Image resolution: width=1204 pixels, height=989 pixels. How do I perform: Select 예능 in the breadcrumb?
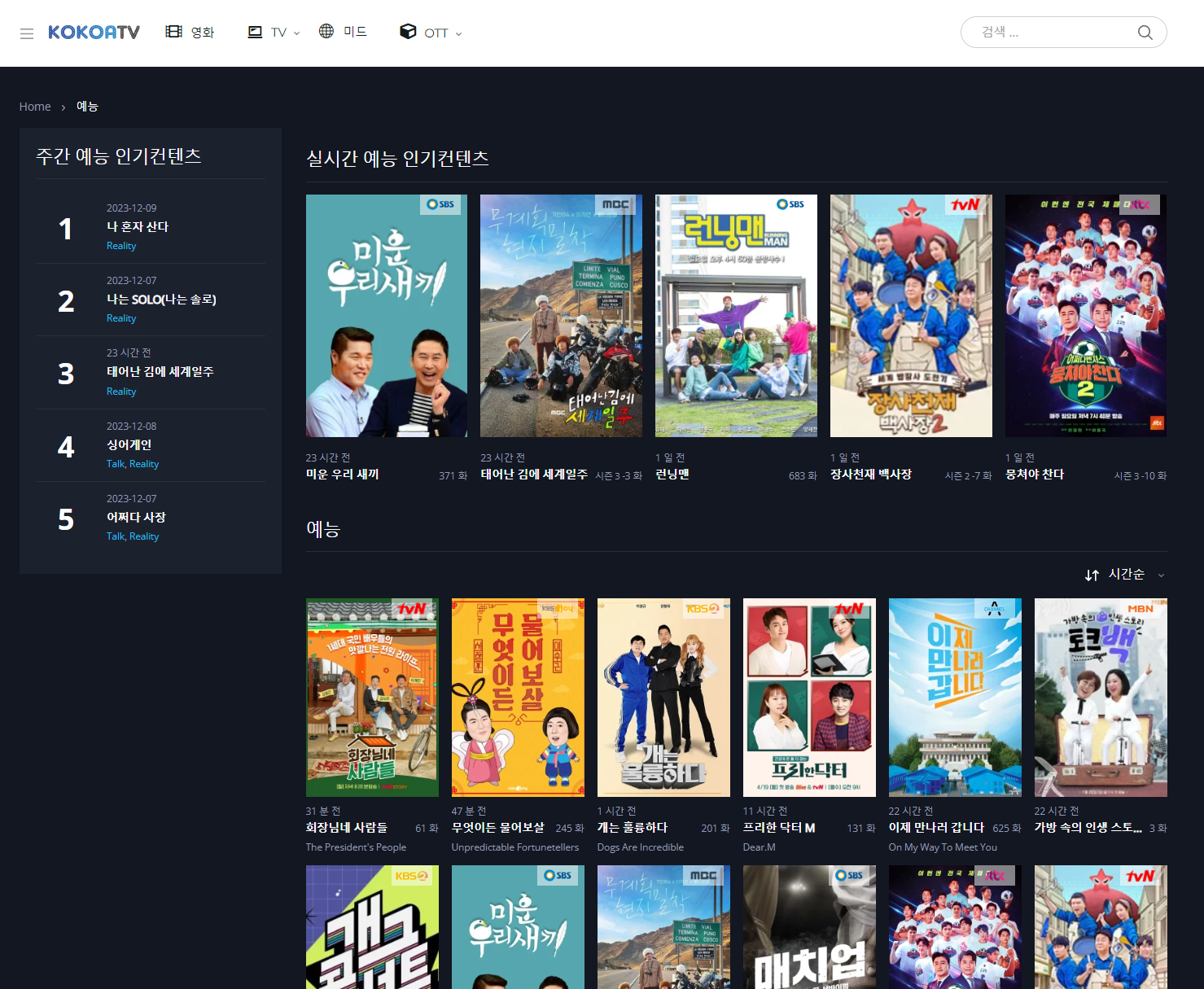pyautogui.click(x=87, y=106)
